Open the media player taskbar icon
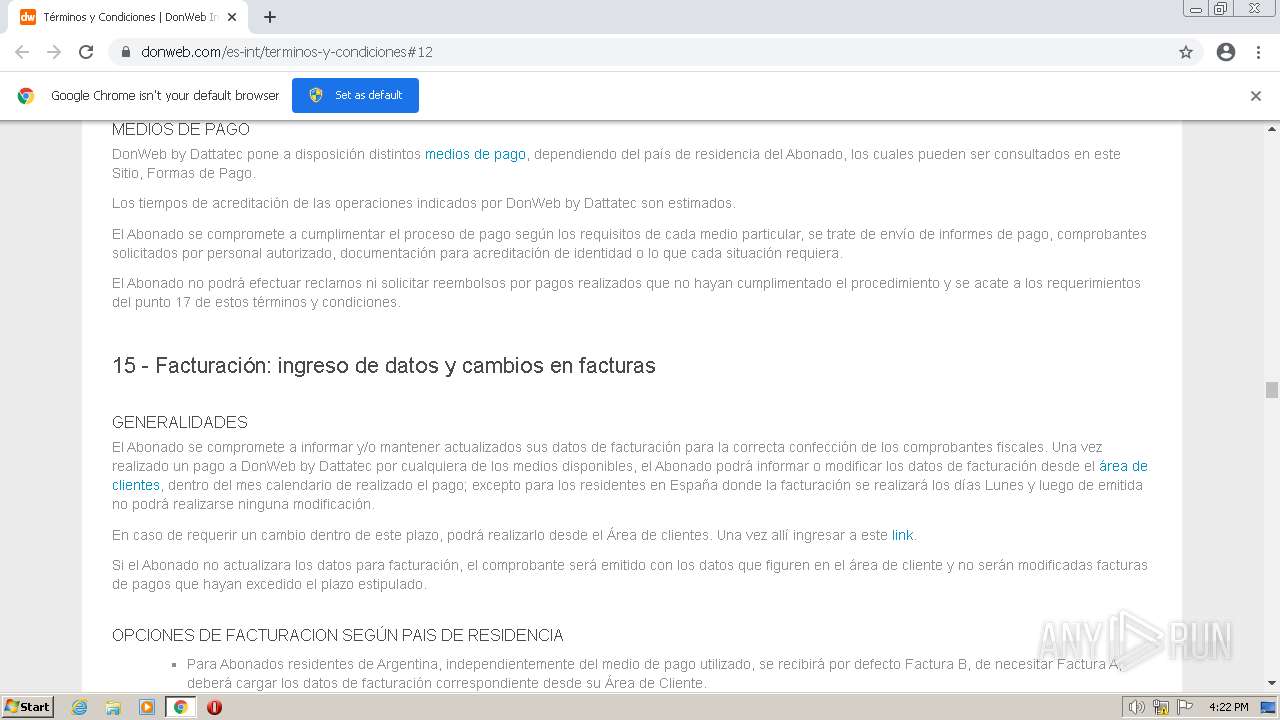 coord(147,707)
